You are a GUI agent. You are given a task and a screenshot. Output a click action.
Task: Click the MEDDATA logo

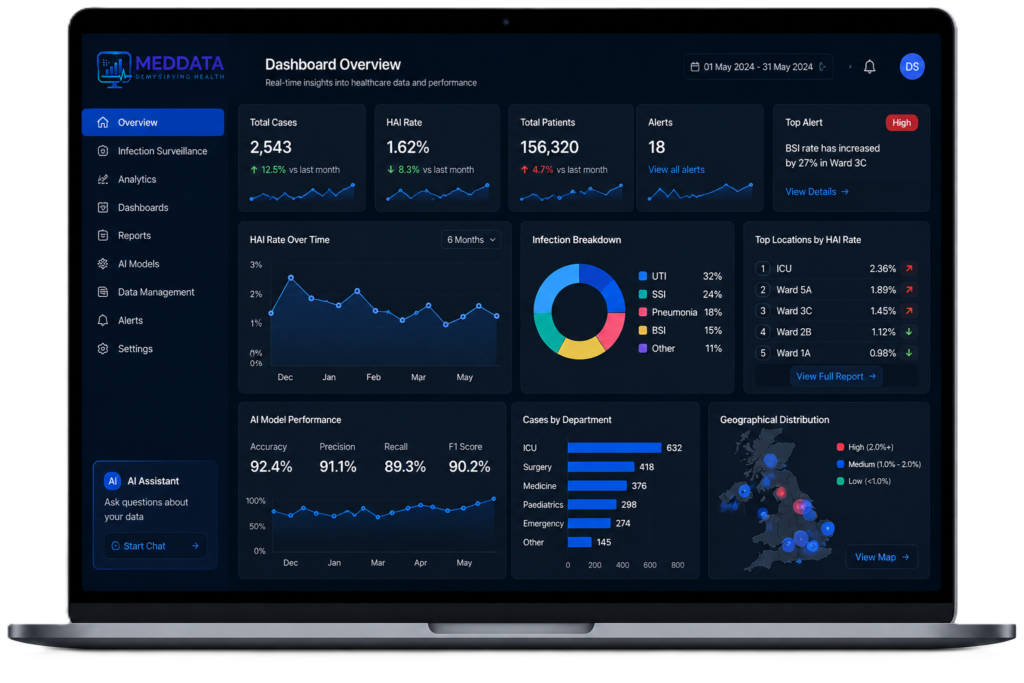click(x=161, y=69)
